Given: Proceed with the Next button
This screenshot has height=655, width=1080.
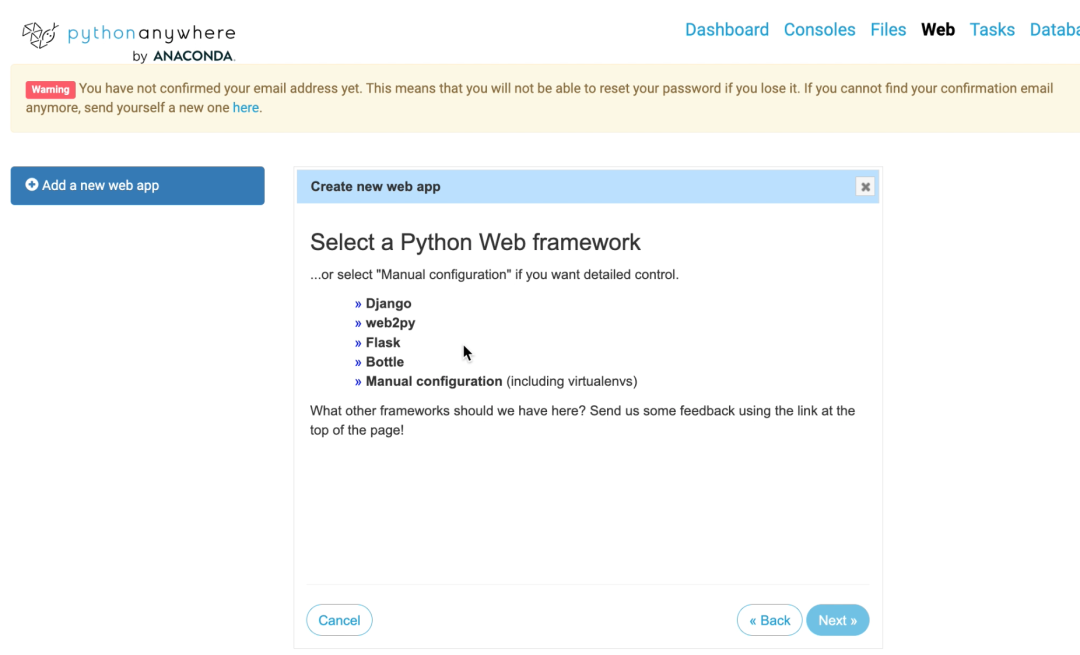Looking at the screenshot, I should click(838, 620).
